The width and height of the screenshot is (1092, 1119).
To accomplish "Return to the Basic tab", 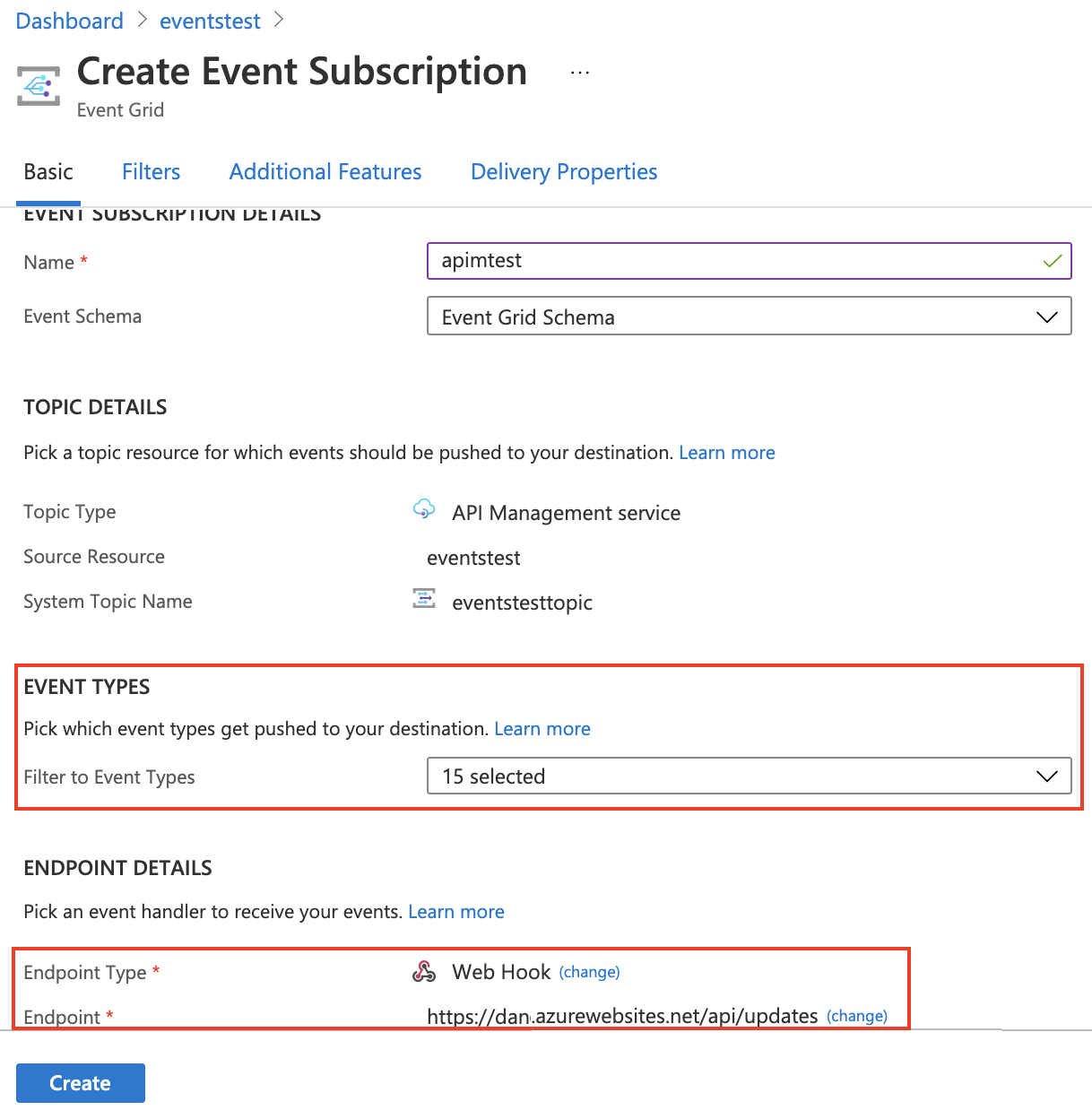I will [x=48, y=171].
